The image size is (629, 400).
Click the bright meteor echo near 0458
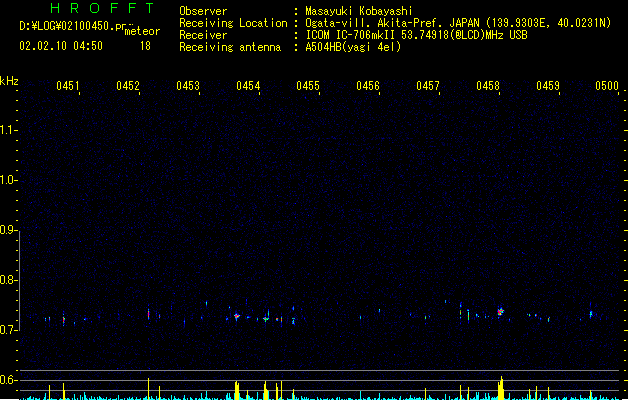(x=500, y=311)
